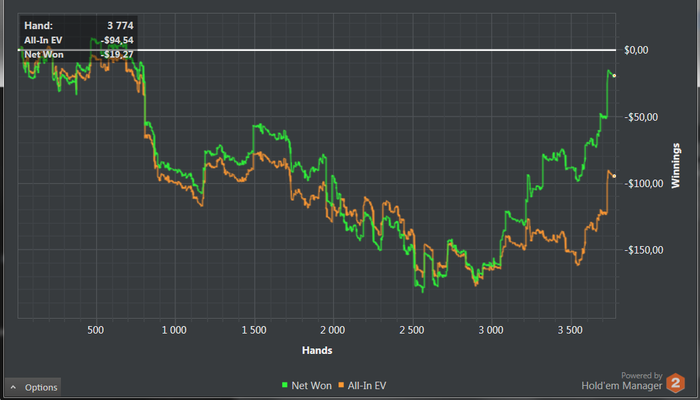Screen dimensions: 700x400
Task: Click the 2 500 hands axis label
Action: coord(412,330)
